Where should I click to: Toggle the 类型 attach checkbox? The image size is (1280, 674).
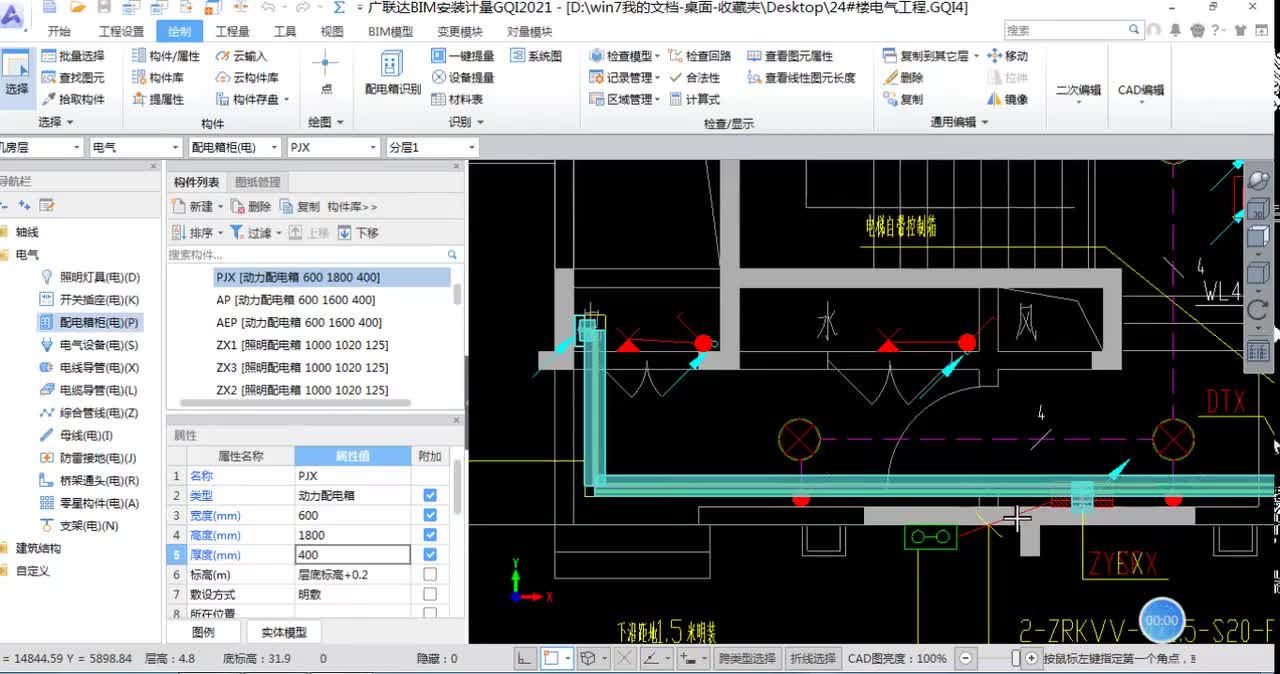(x=430, y=495)
